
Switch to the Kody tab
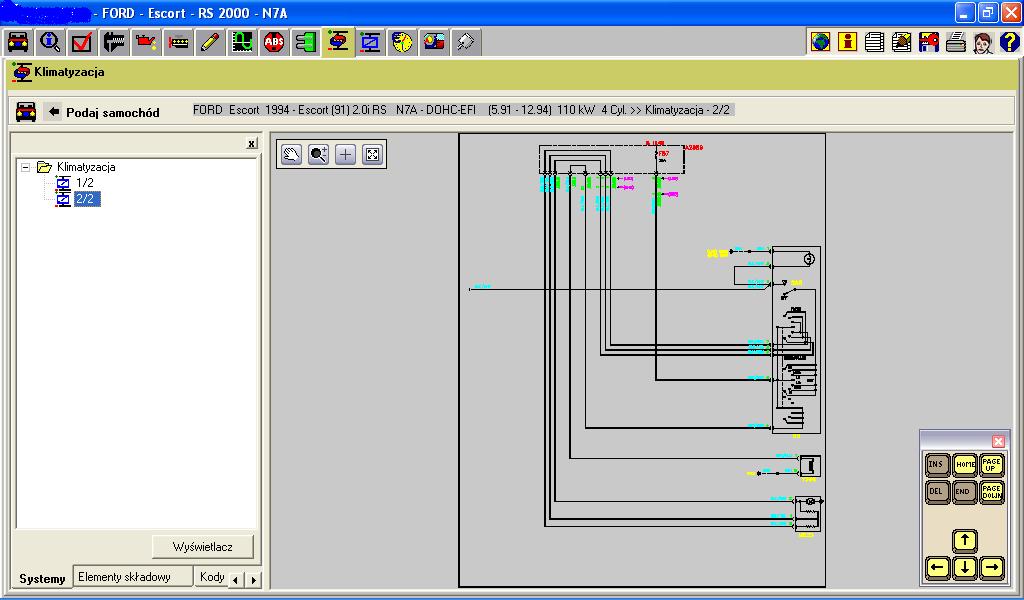[212, 576]
